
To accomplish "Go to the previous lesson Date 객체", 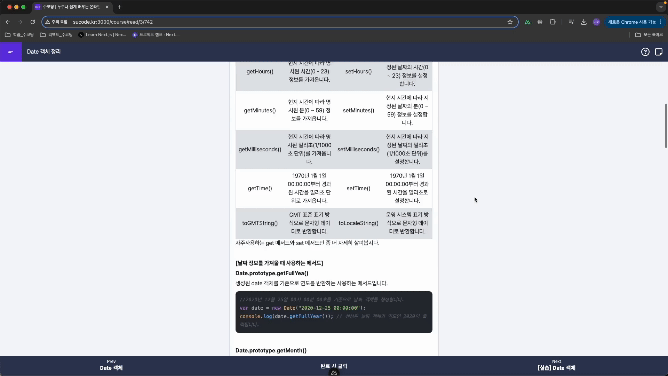I will [111, 366].
